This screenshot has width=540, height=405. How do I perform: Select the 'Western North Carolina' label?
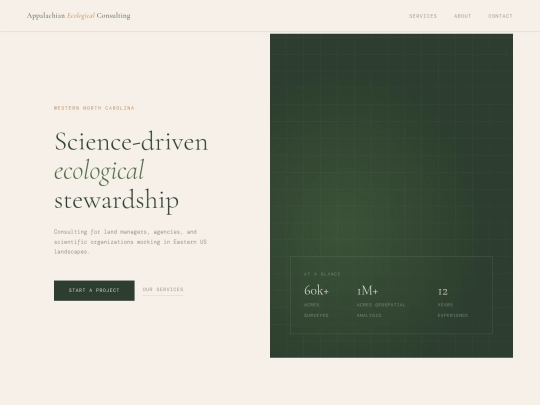(94, 108)
